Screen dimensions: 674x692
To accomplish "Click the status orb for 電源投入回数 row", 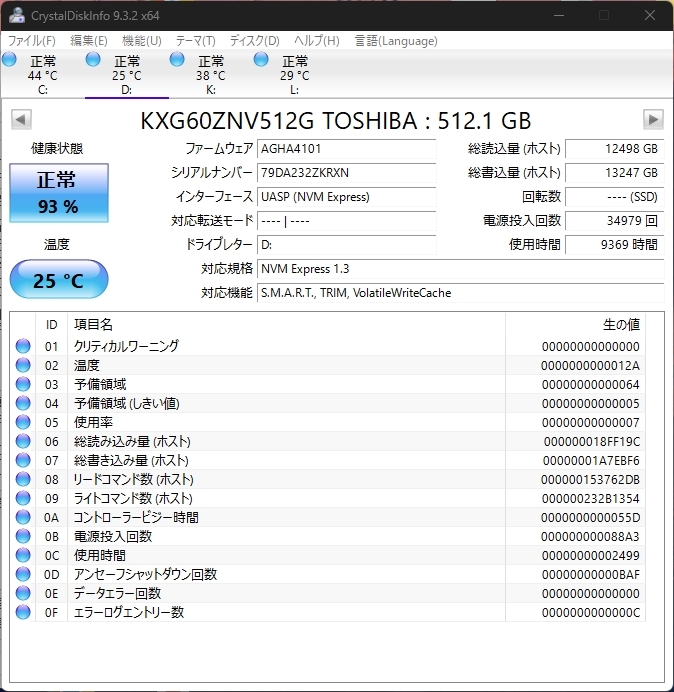I will (23, 536).
